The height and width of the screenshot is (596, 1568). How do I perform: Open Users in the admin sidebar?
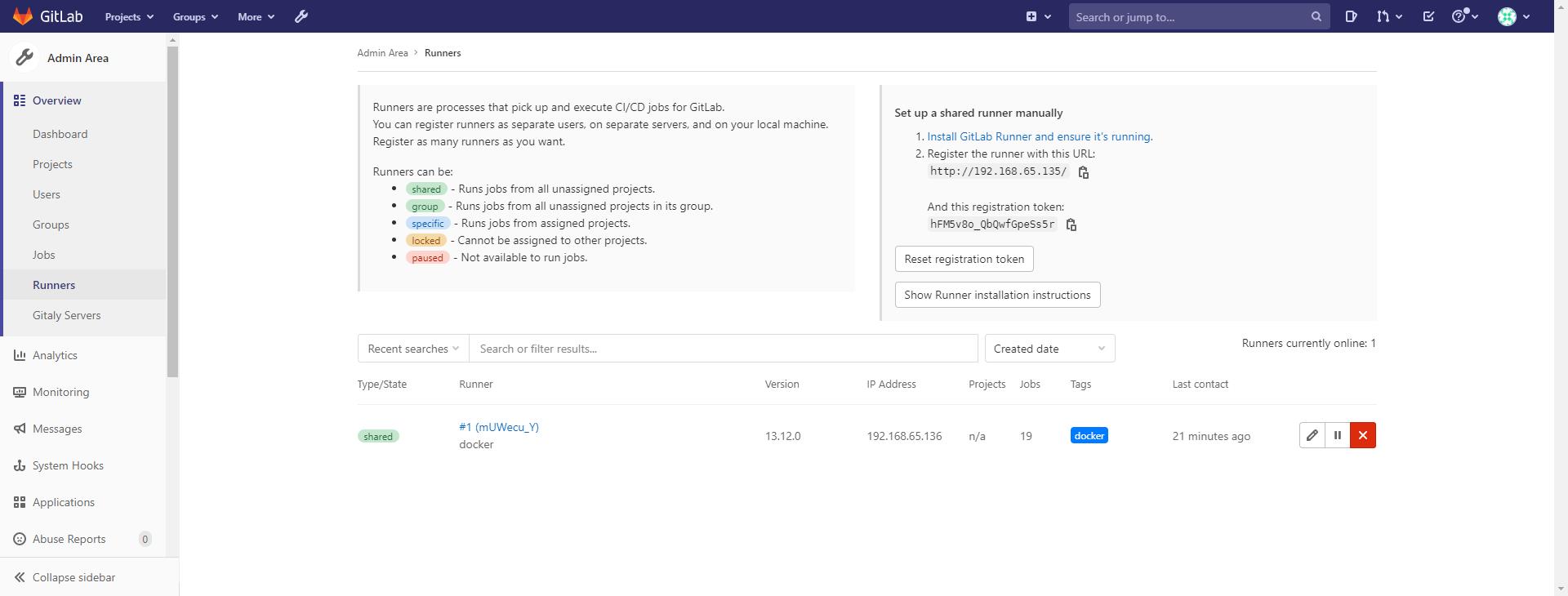click(x=47, y=194)
